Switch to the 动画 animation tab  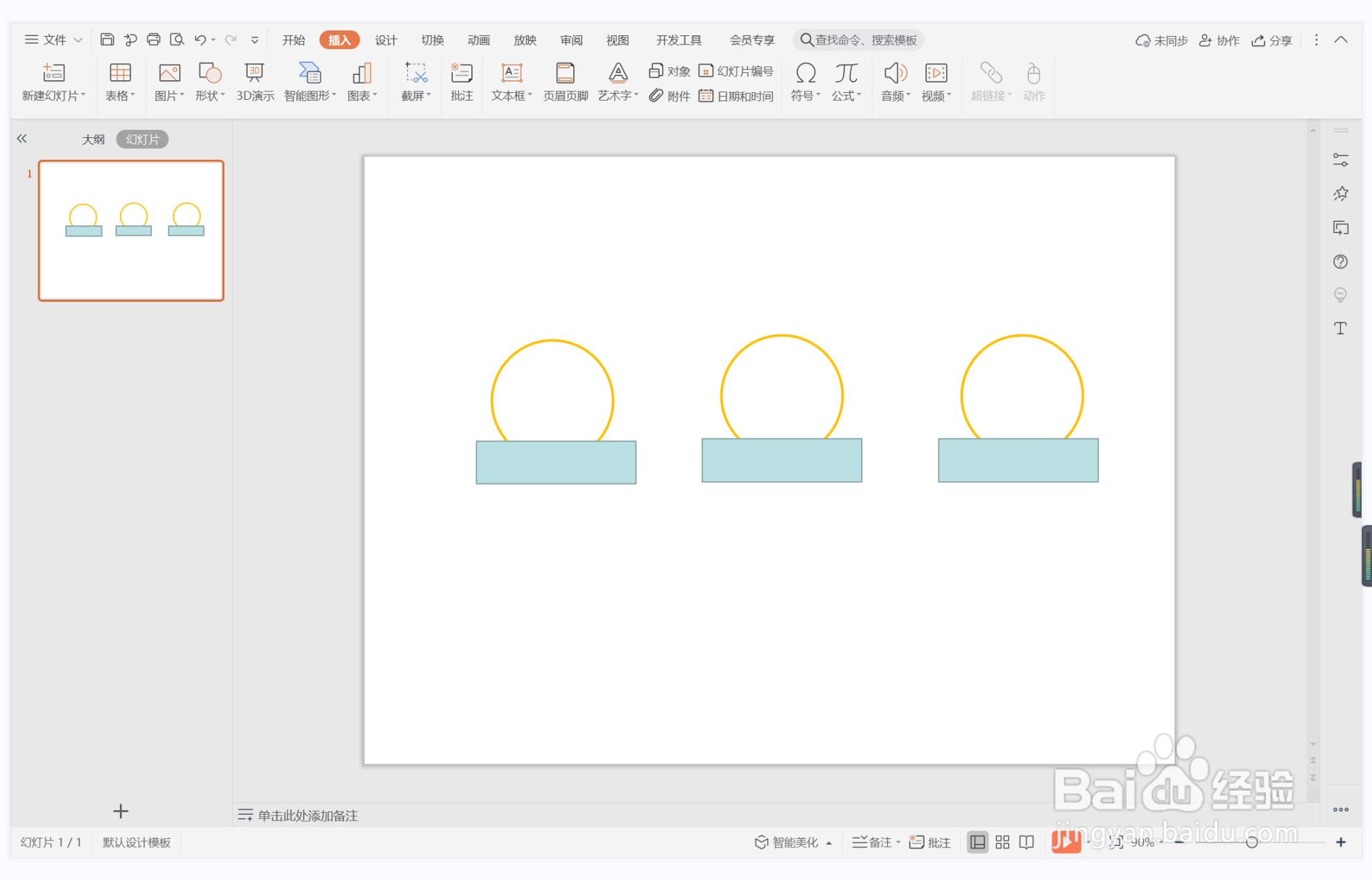coord(478,40)
